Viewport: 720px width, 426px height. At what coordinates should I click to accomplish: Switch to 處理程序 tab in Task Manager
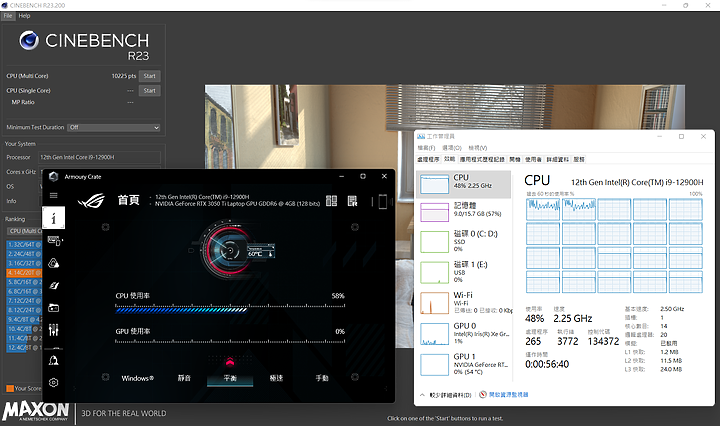[428, 159]
